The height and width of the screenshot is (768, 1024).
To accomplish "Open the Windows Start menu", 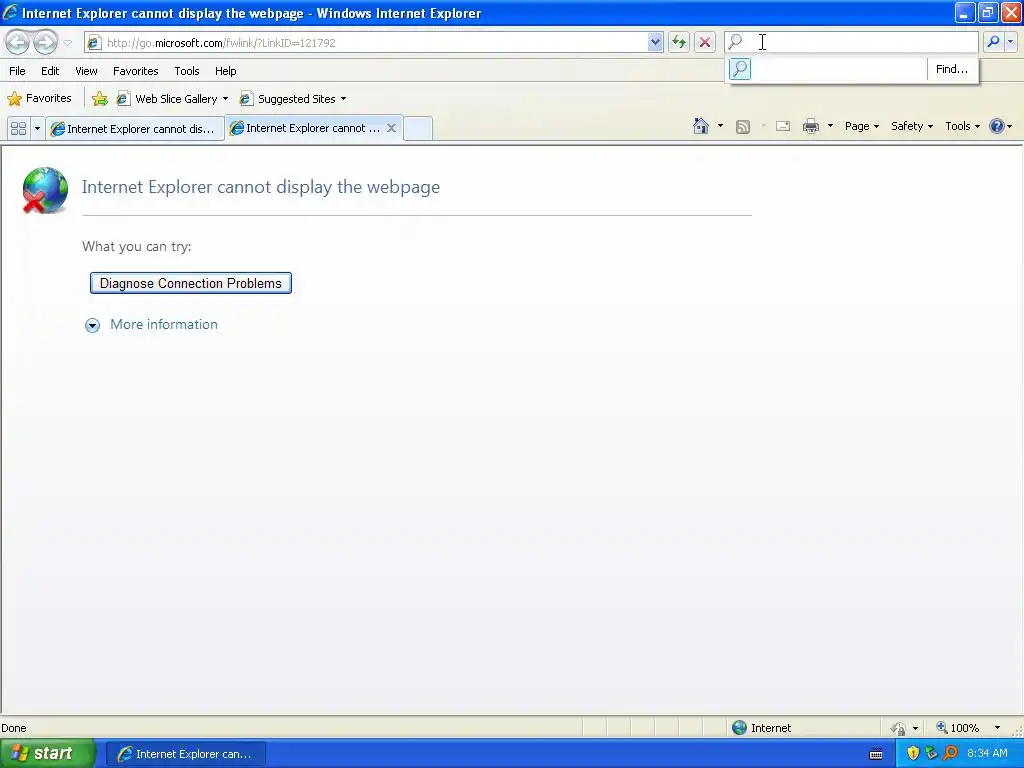I will 47,754.
